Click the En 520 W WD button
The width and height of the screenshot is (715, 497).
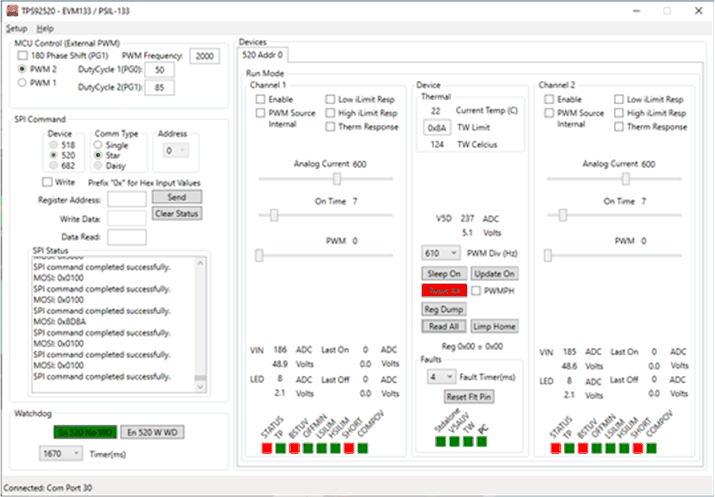(152, 432)
